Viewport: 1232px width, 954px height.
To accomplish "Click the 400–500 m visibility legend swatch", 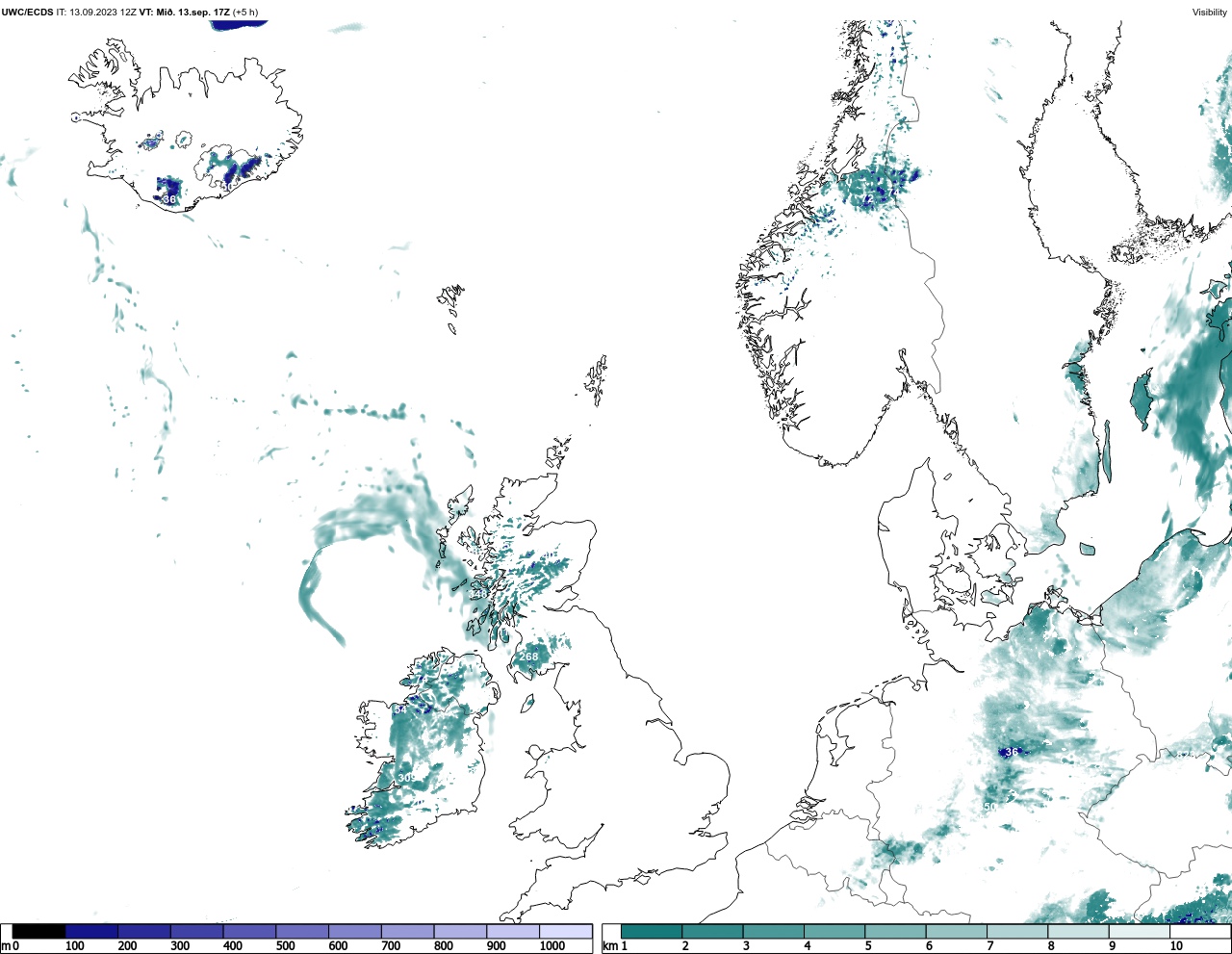I will (249, 931).
